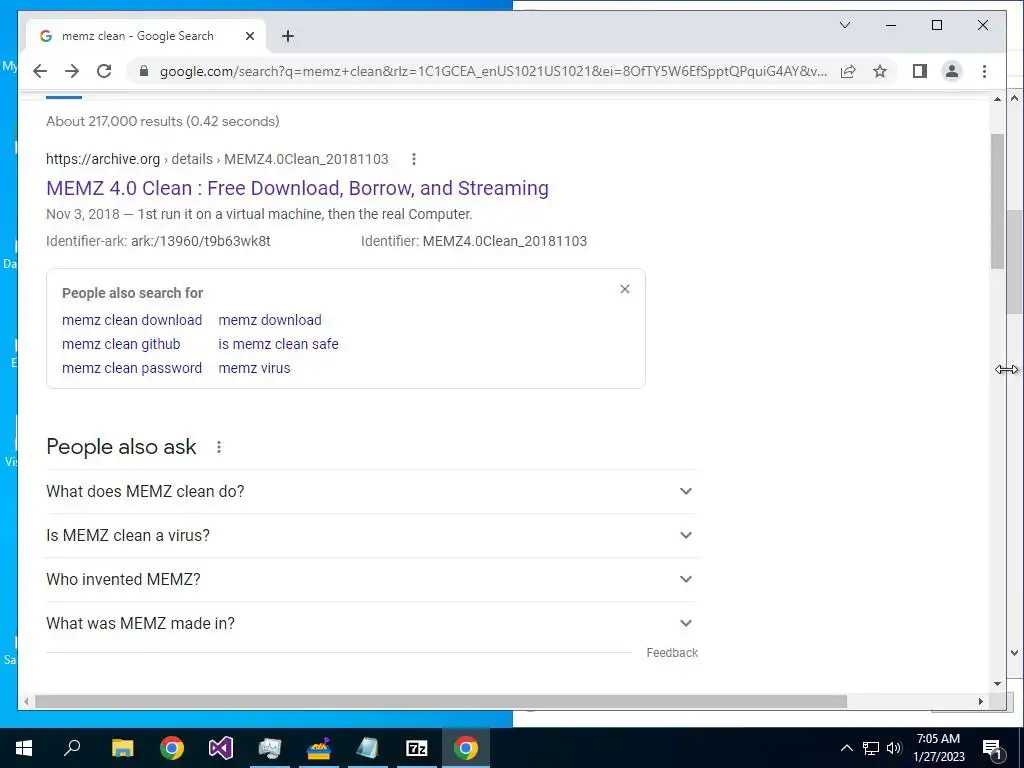Click the inner vertical scrollbar down arrow
The height and width of the screenshot is (768, 1024).
click(997, 684)
